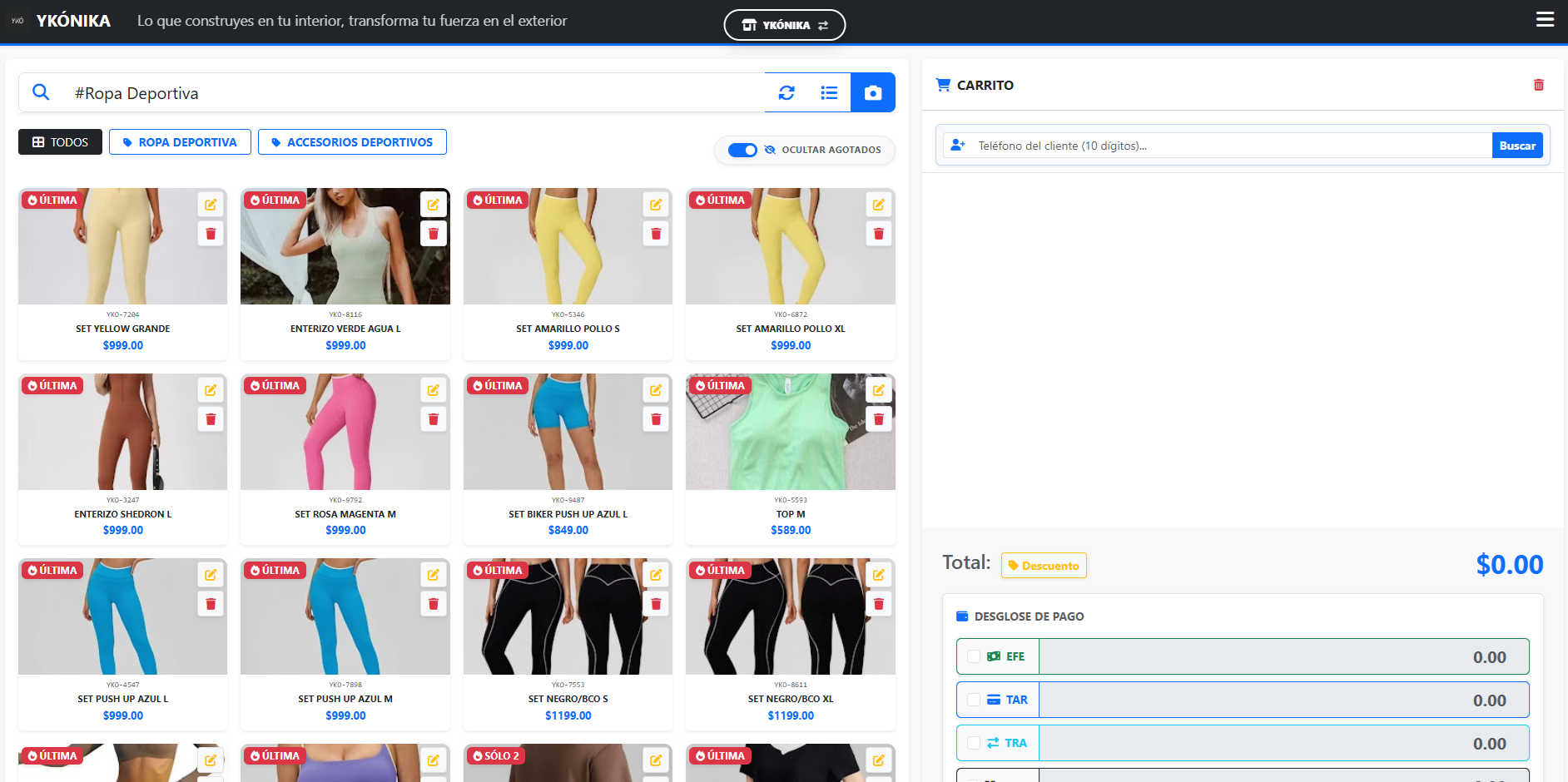Edit SET YELLOW GRANDE product
Viewport: 1568px width, 782px height.
(211, 205)
